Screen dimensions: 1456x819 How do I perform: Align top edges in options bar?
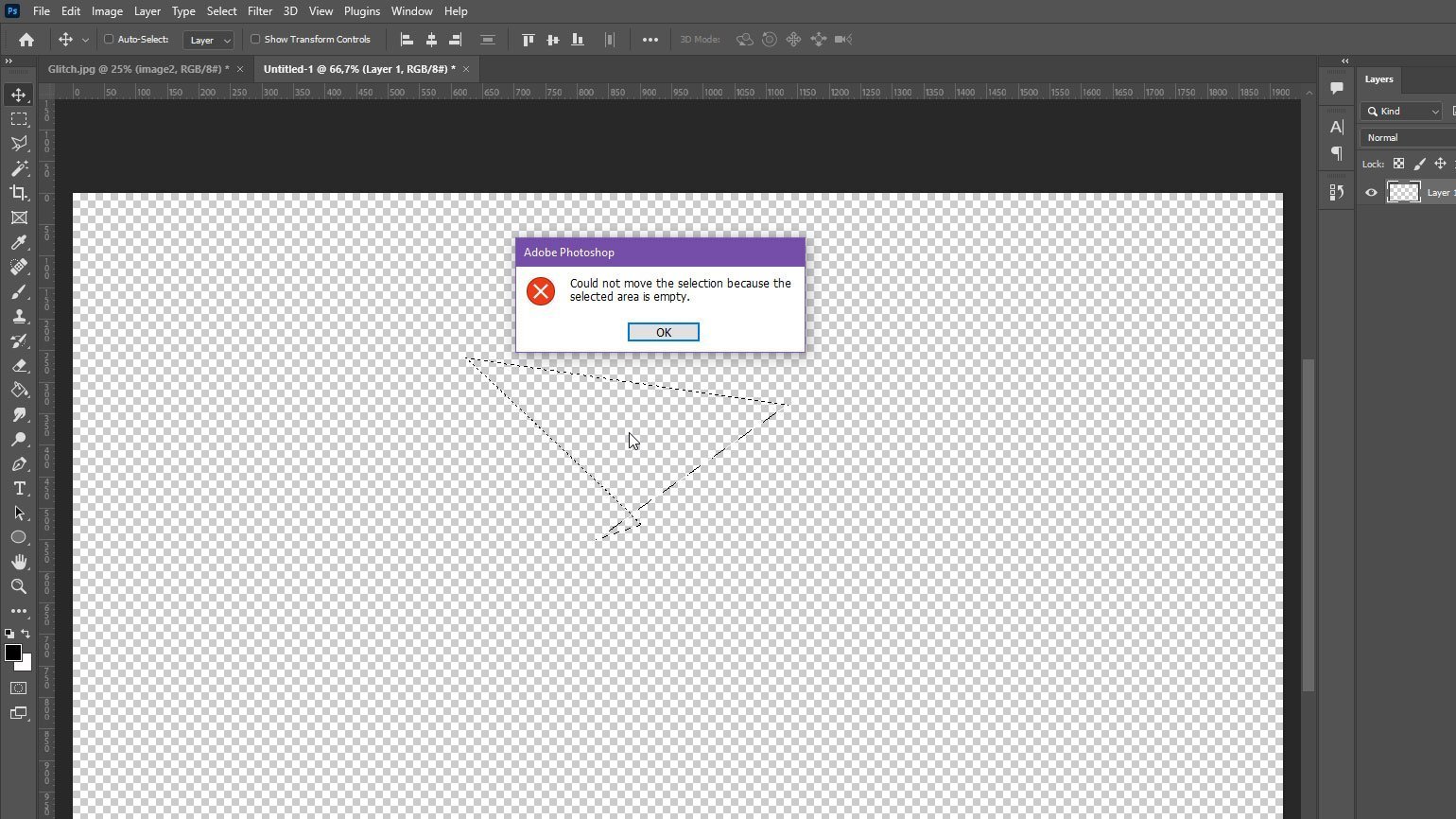coord(529,40)
